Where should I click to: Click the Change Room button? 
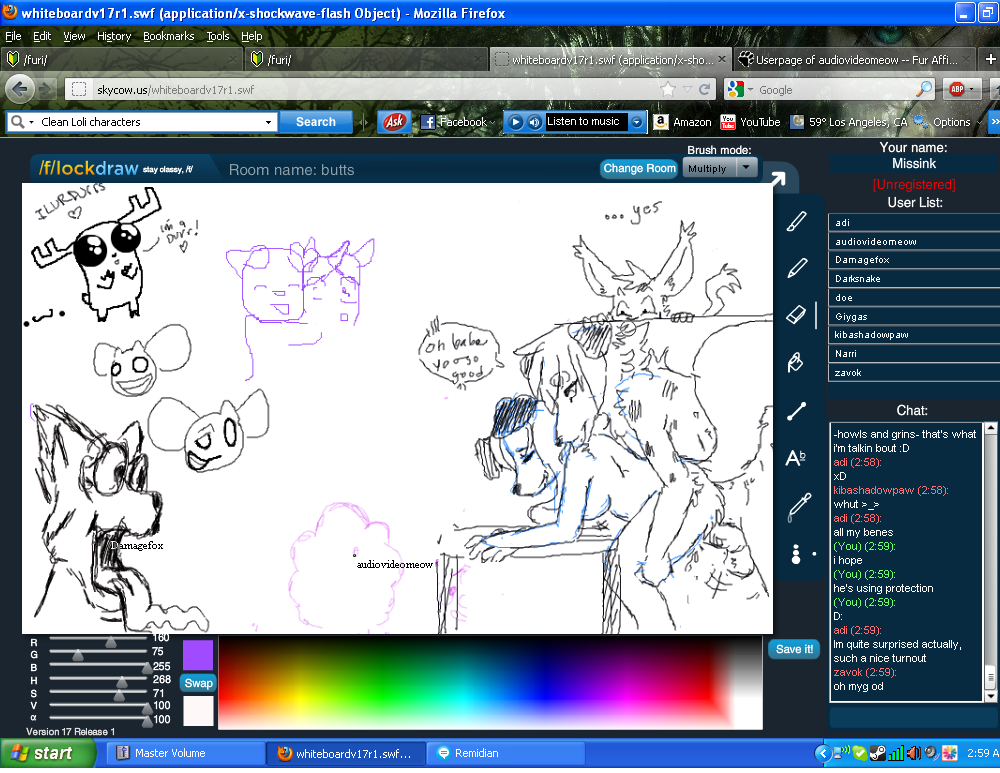(639, 168)
